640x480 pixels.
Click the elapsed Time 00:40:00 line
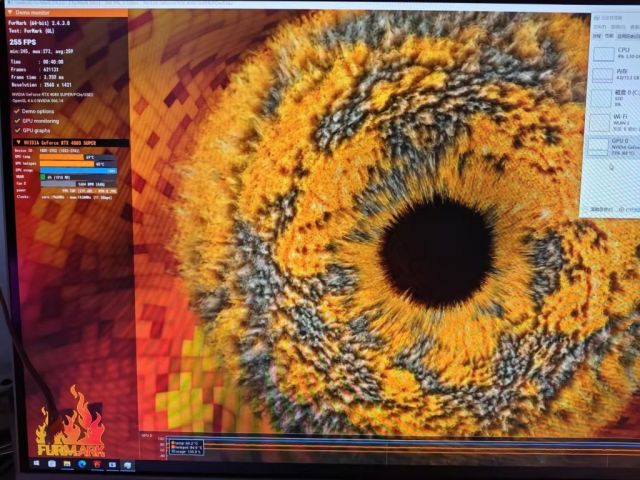click(37, 62)
